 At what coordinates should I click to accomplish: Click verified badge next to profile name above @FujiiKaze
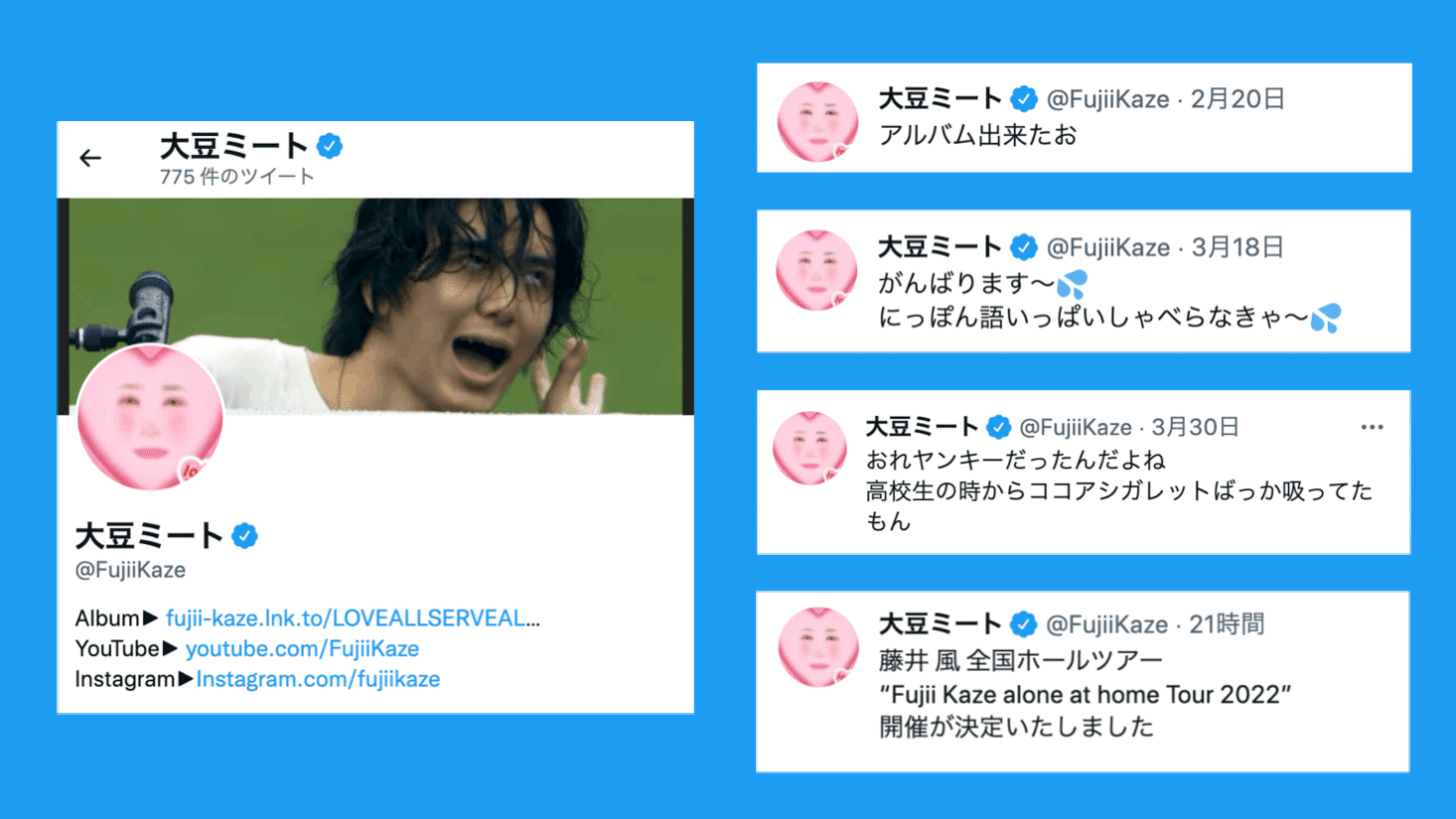(245, 536)
